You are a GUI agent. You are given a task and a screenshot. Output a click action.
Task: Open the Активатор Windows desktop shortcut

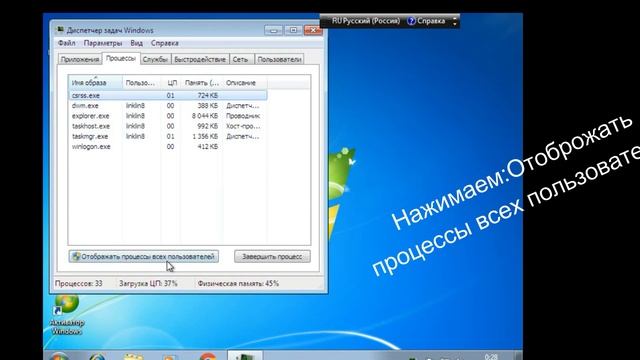click(67, 315)
